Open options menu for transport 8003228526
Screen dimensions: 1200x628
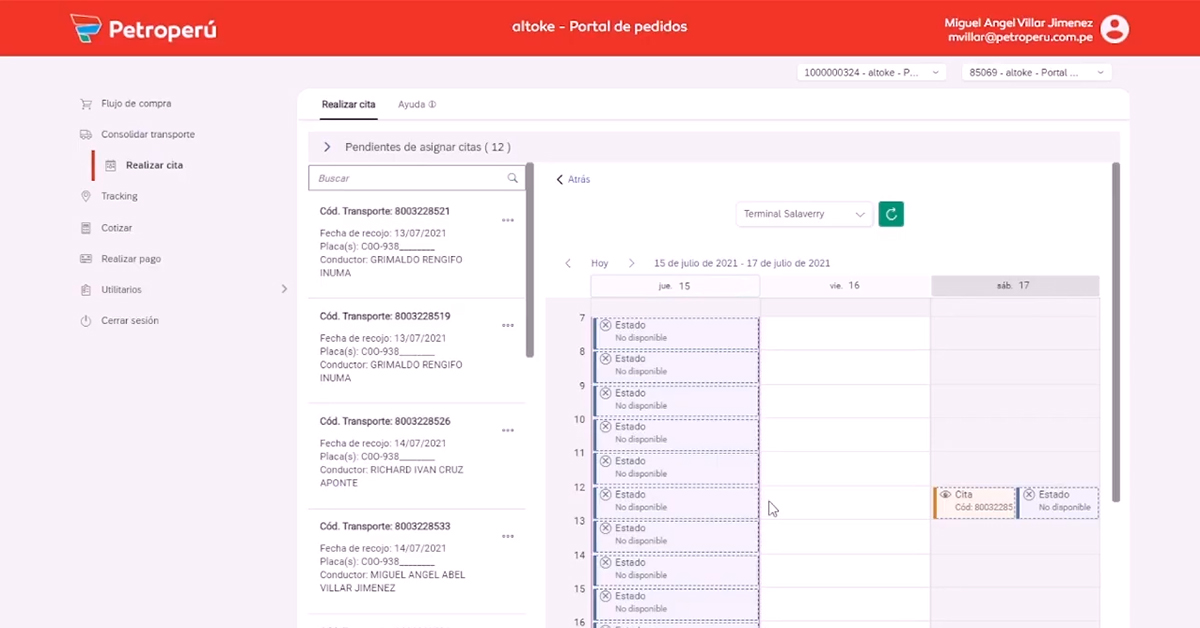(508, 430)
